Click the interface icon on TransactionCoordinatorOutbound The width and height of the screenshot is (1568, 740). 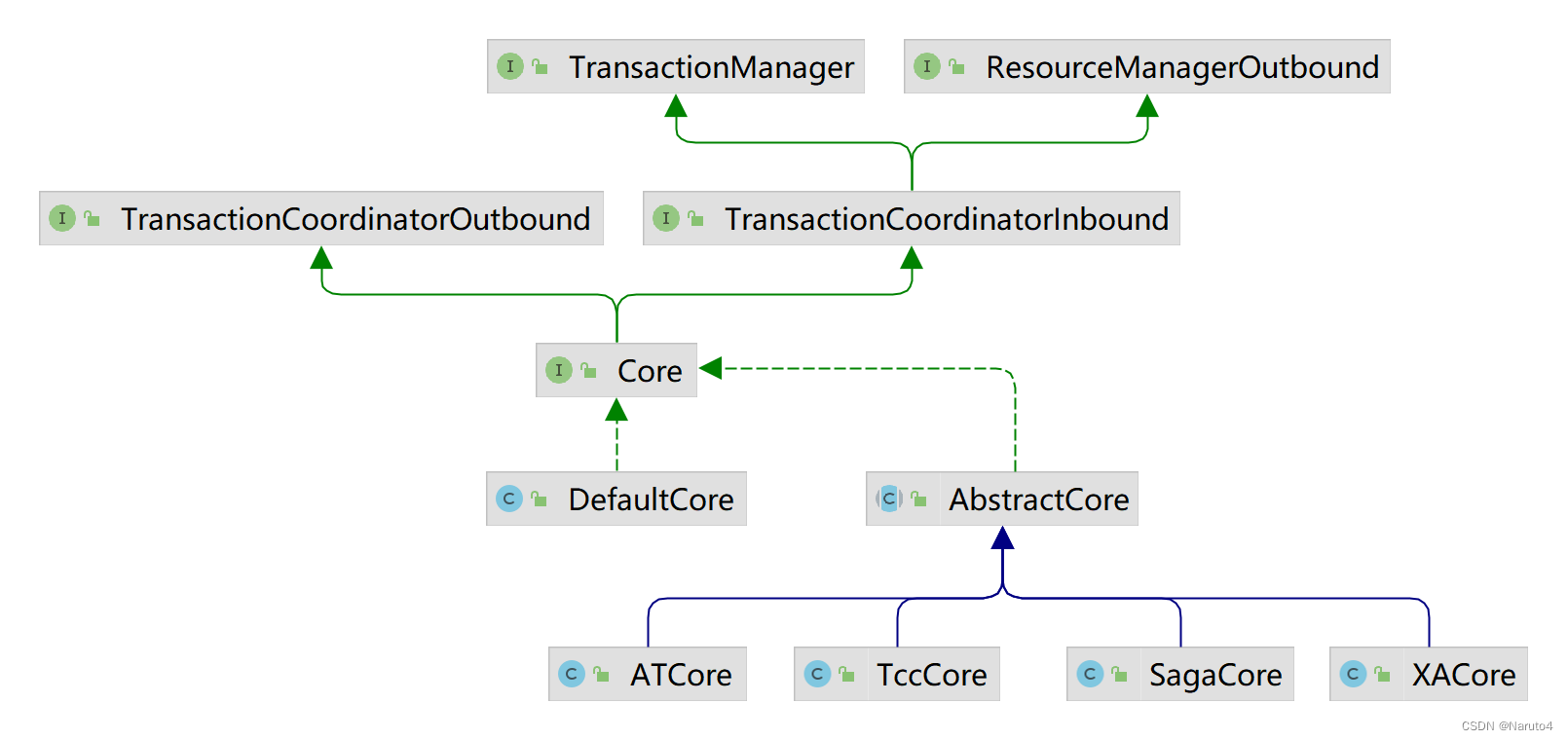[x=62, y=218]
